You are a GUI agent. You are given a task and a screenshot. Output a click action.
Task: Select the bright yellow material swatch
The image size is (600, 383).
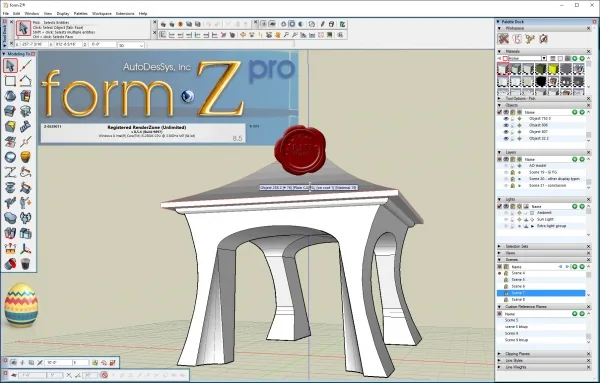(x=553, y=69)
